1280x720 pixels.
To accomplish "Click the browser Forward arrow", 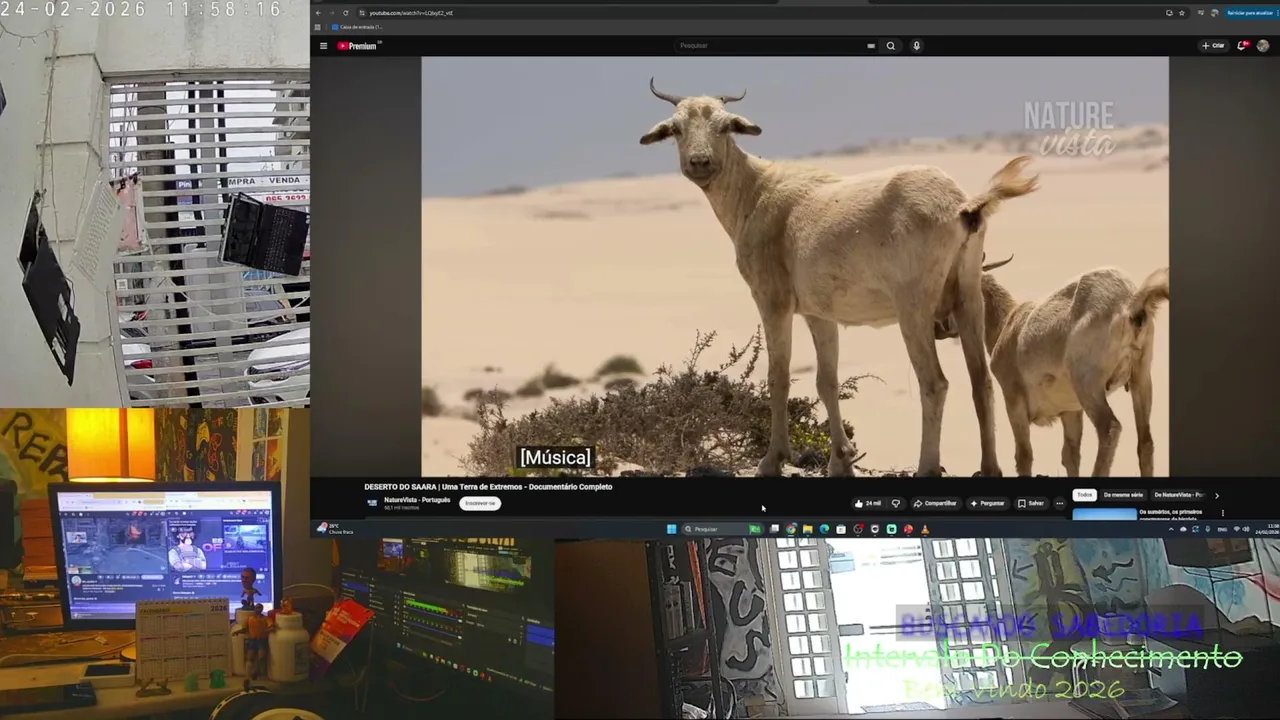I will 332,13.
